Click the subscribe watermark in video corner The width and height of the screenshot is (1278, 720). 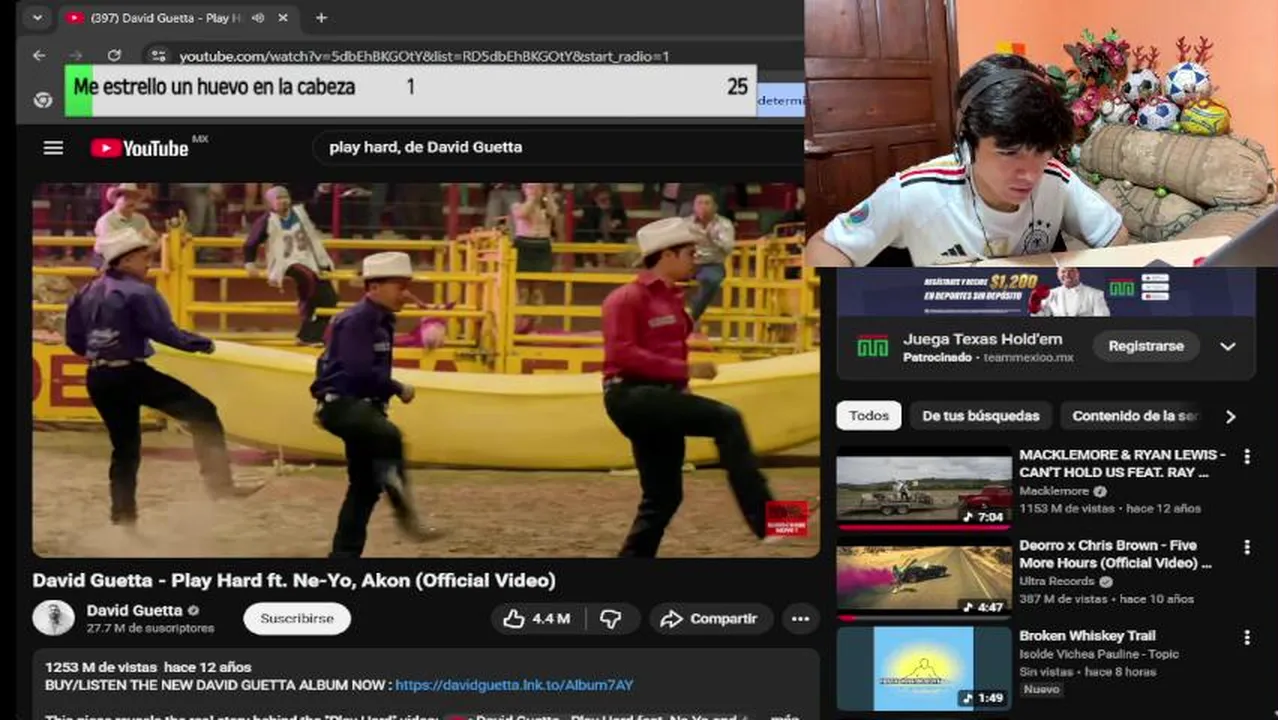point(787,518)
